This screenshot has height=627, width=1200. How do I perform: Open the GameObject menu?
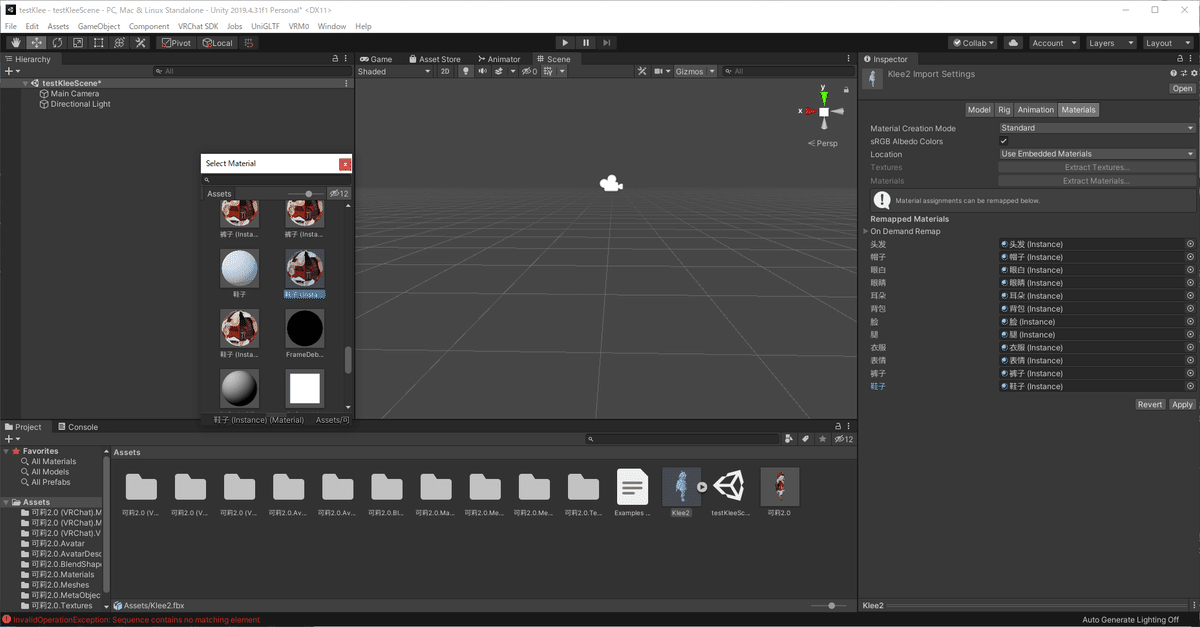tap(99, 26)
